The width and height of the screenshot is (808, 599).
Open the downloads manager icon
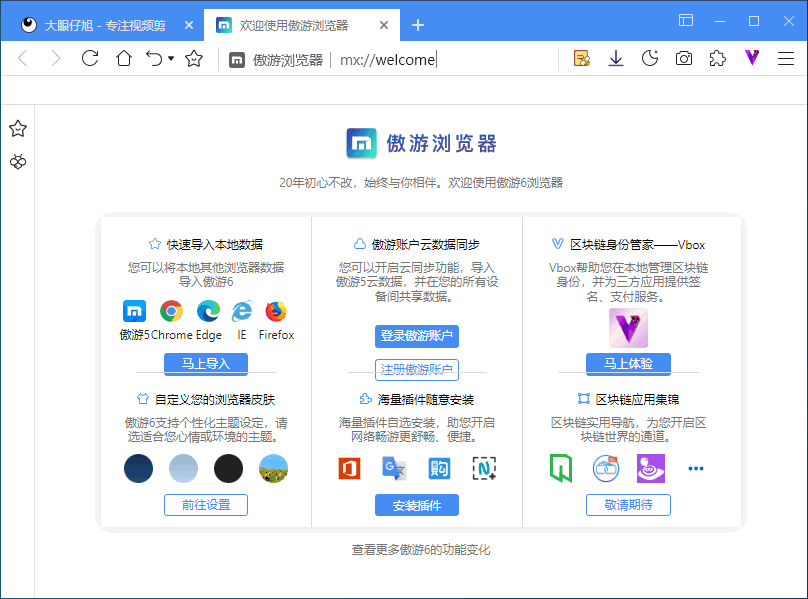(x=616, y=58)
